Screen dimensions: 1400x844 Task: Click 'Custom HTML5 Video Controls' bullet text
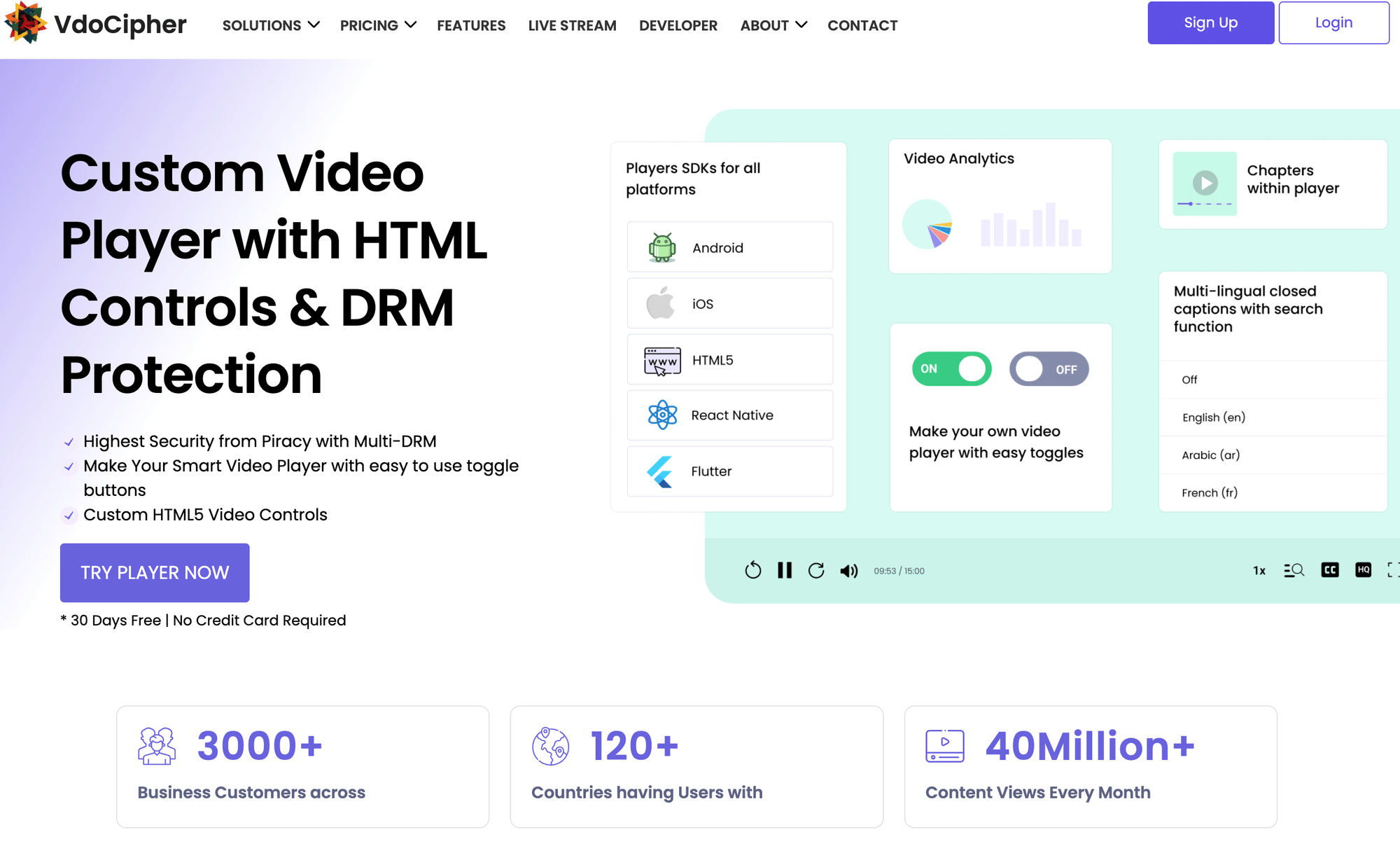click(205, 515)
